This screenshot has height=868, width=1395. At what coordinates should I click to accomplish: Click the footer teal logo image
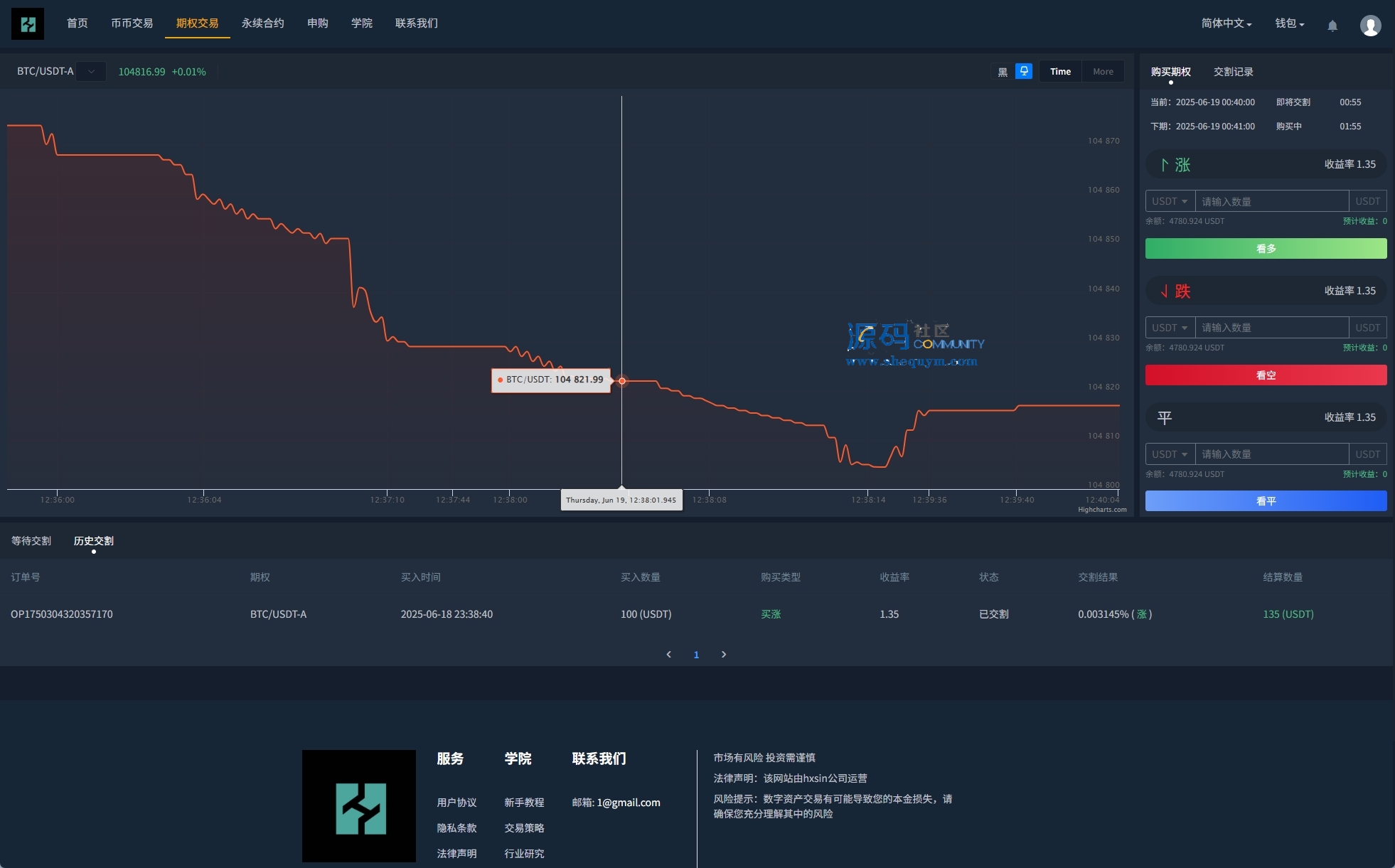click(359, 806)
